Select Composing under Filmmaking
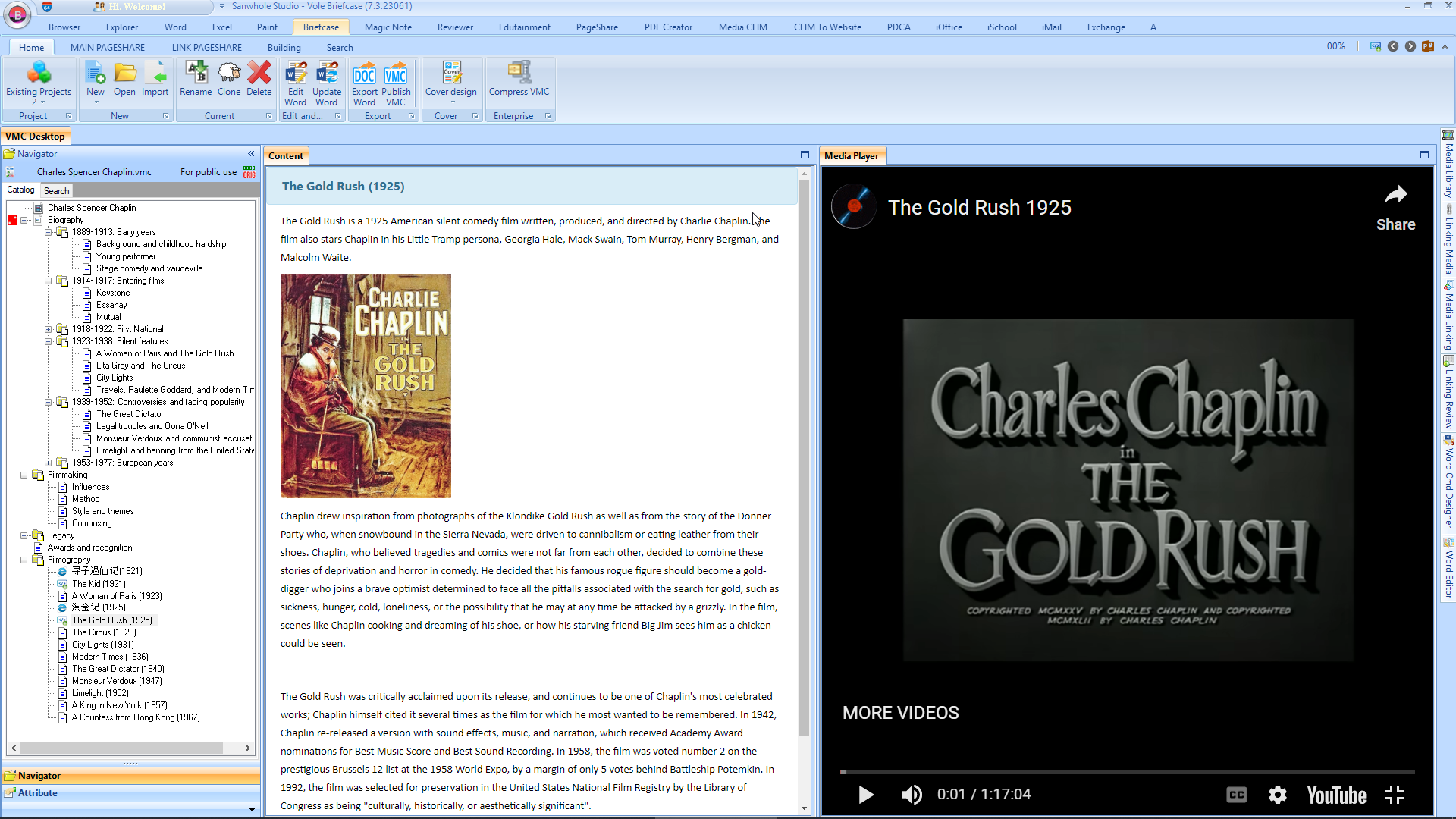 click(x=92, y=523)
